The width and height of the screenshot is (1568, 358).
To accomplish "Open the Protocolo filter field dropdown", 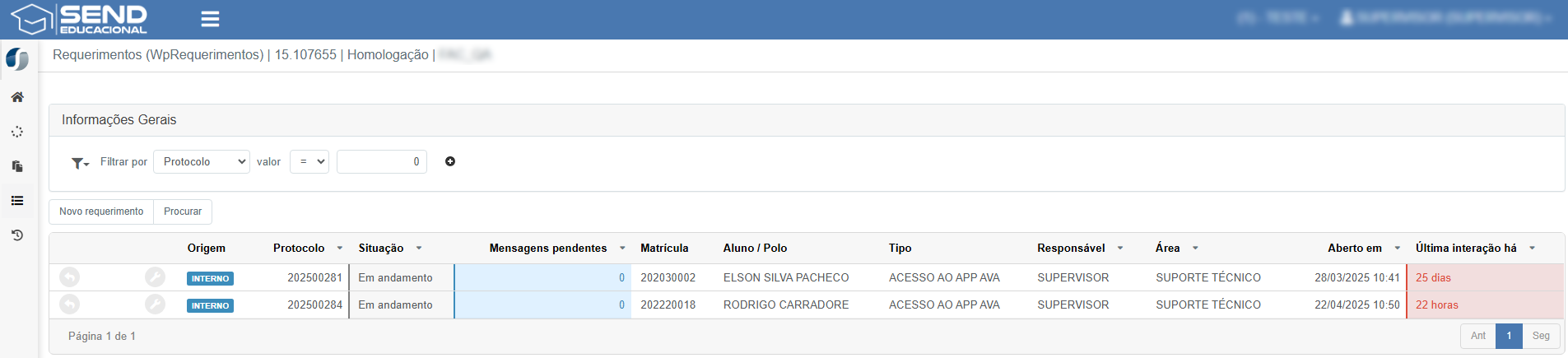I will coord(202,161).
